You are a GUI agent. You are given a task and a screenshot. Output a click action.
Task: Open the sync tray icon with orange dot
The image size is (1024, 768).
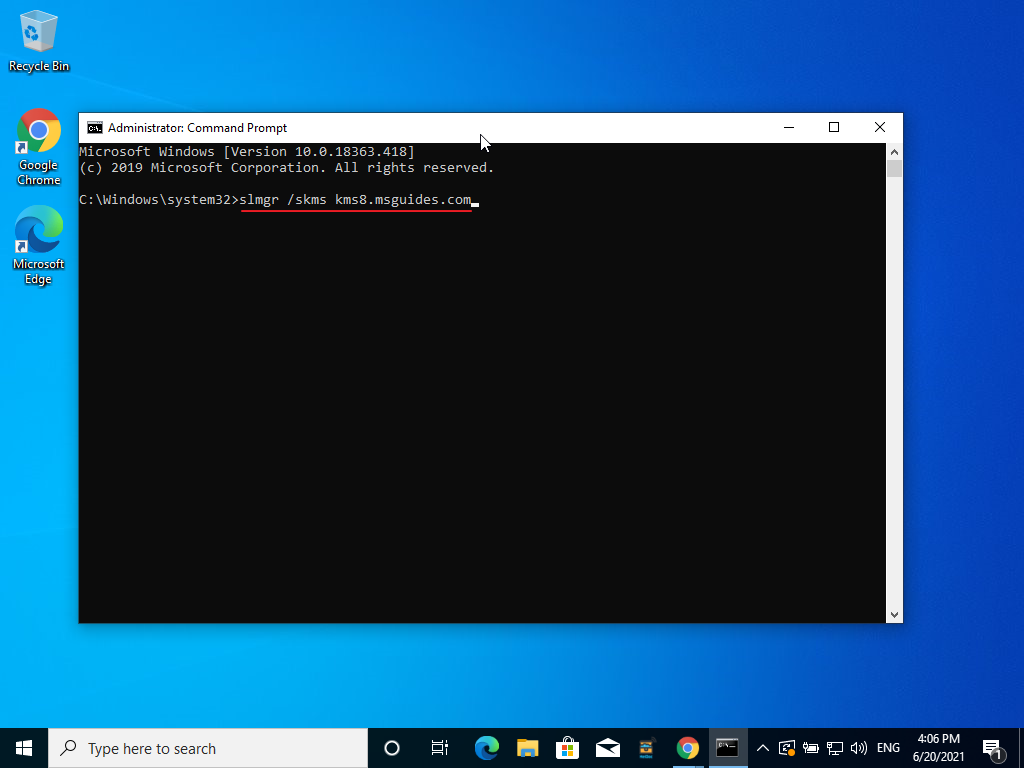[x=787, y=748]
